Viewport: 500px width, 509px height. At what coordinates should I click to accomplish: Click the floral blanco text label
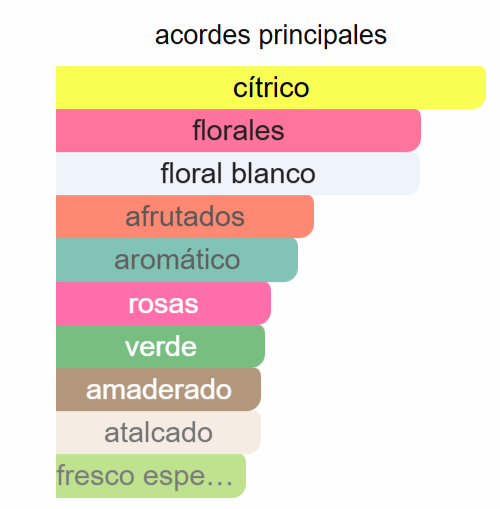point(238,173)
